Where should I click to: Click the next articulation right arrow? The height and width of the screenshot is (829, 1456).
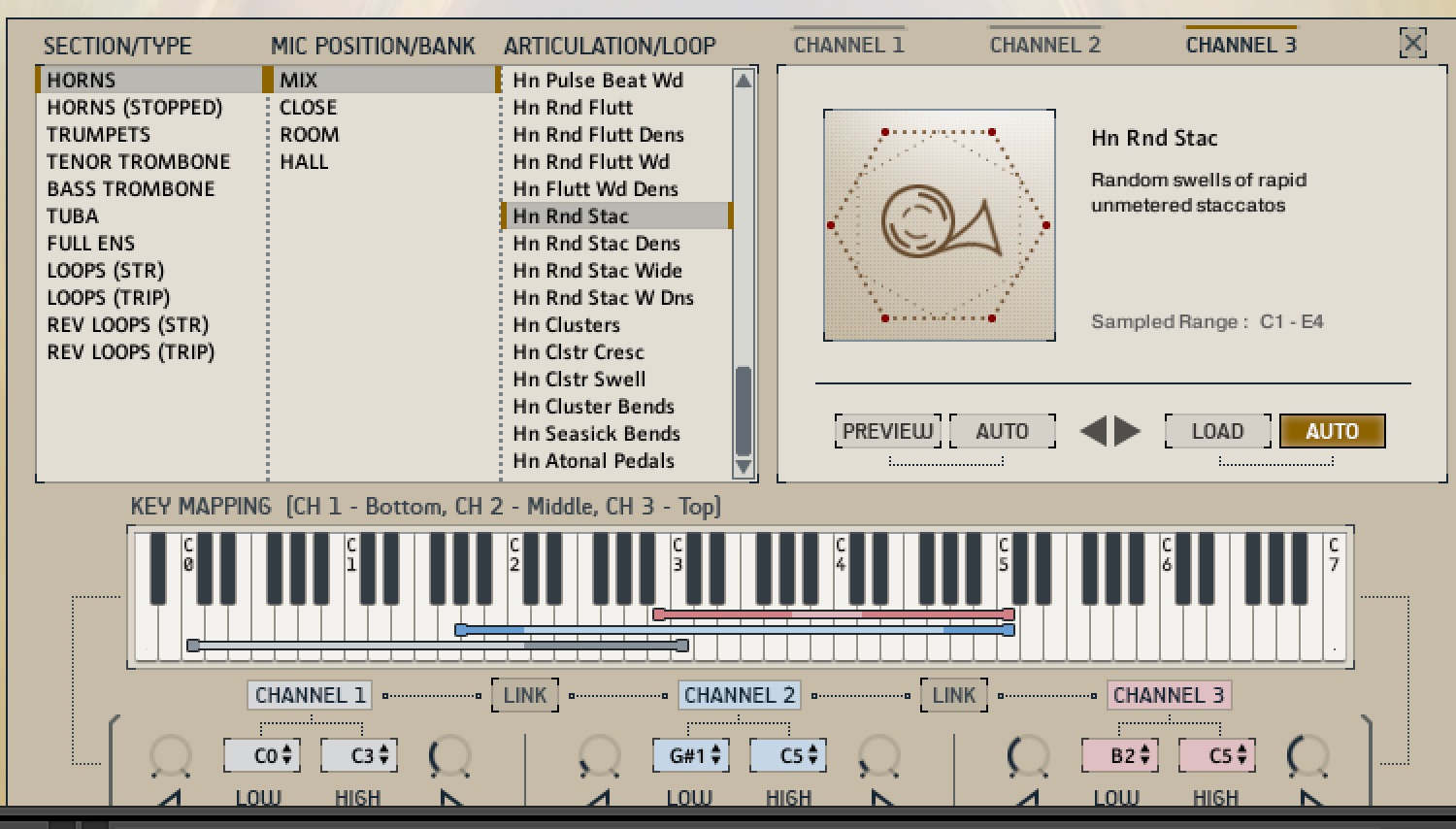tap(1127, 431)
